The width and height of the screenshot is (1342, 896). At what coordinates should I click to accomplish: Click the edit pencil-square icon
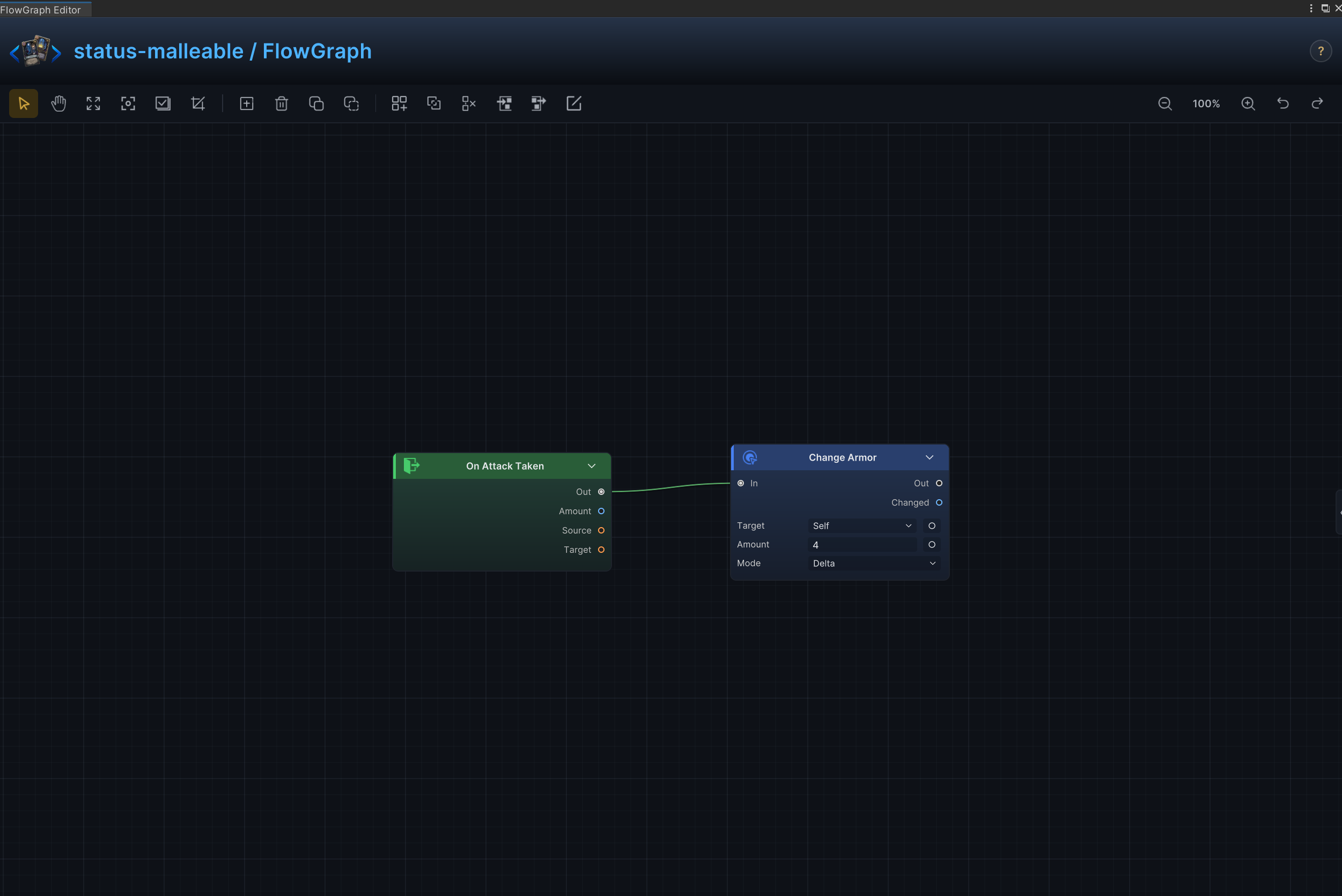[573, 103]
